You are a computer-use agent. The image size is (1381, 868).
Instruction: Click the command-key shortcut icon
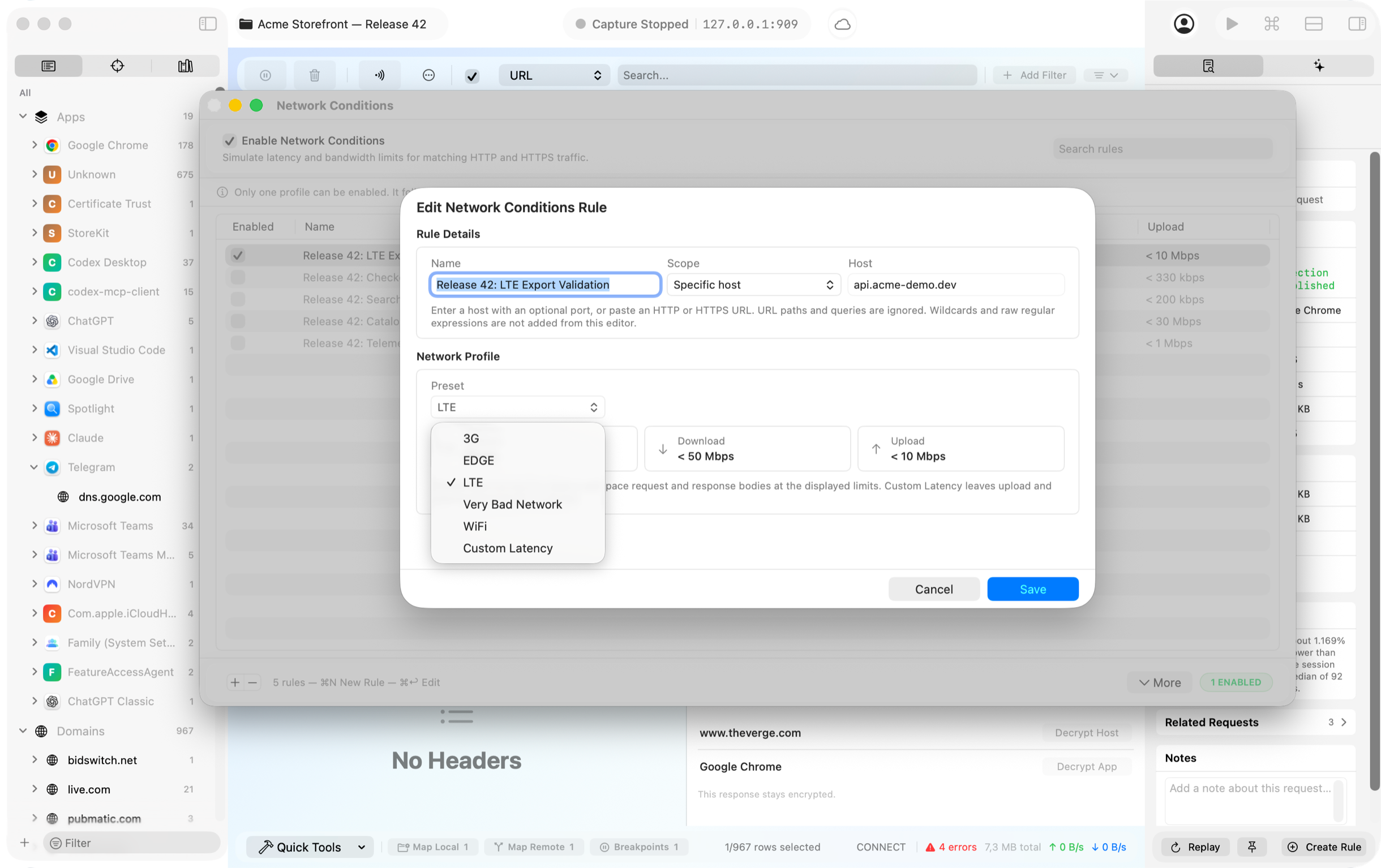click(1271, 24)
